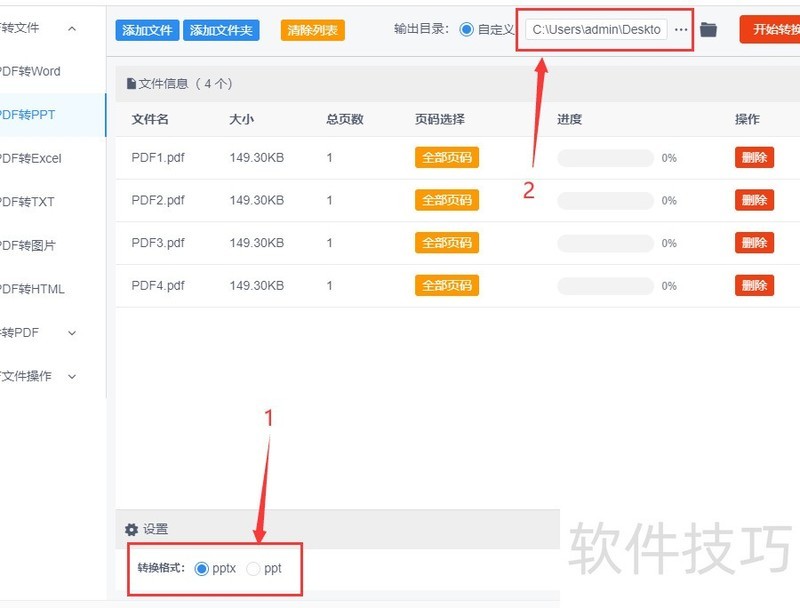Delete PDF3.pdf using its 删除 button
Screen dimensions: 800x608
pos(753,242)
